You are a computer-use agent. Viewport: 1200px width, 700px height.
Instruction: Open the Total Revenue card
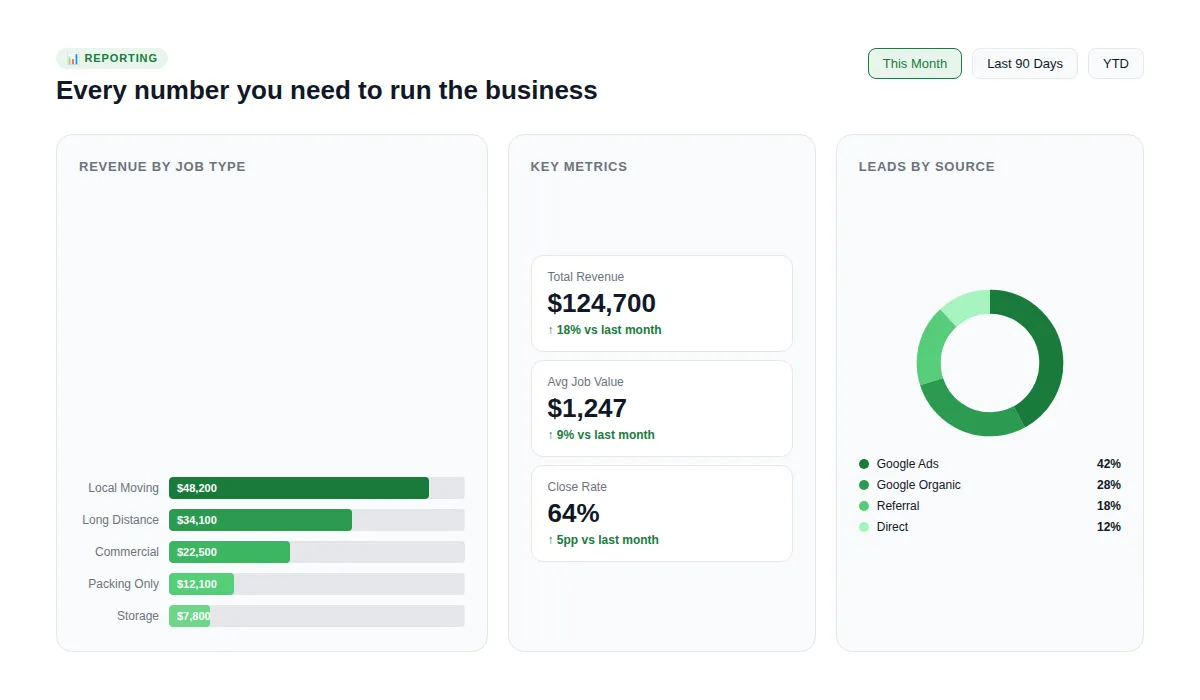point(661,303)
